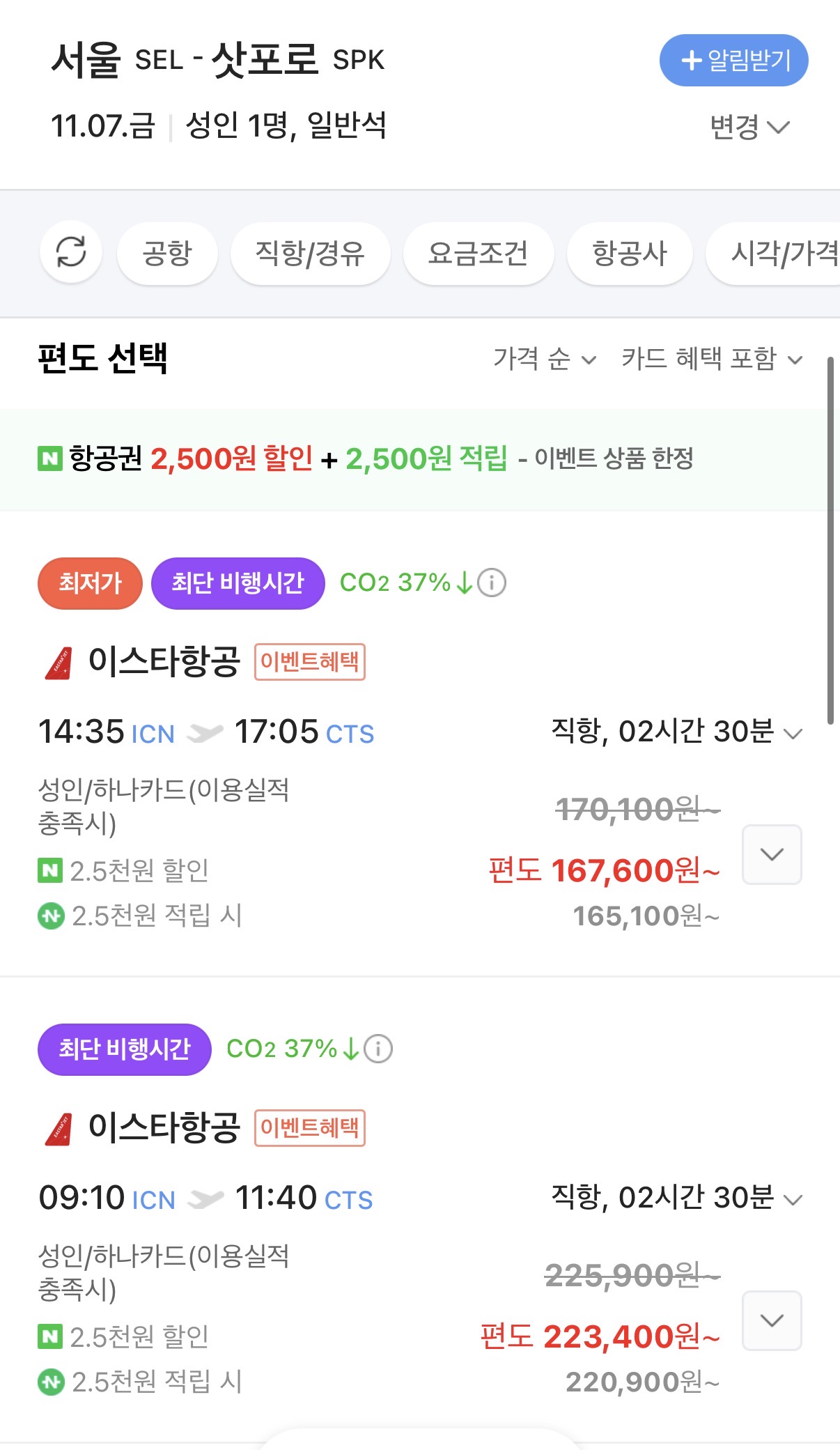Open the 가격 순 sort dropdown
840x1450 pixels.
pos(545,359)
